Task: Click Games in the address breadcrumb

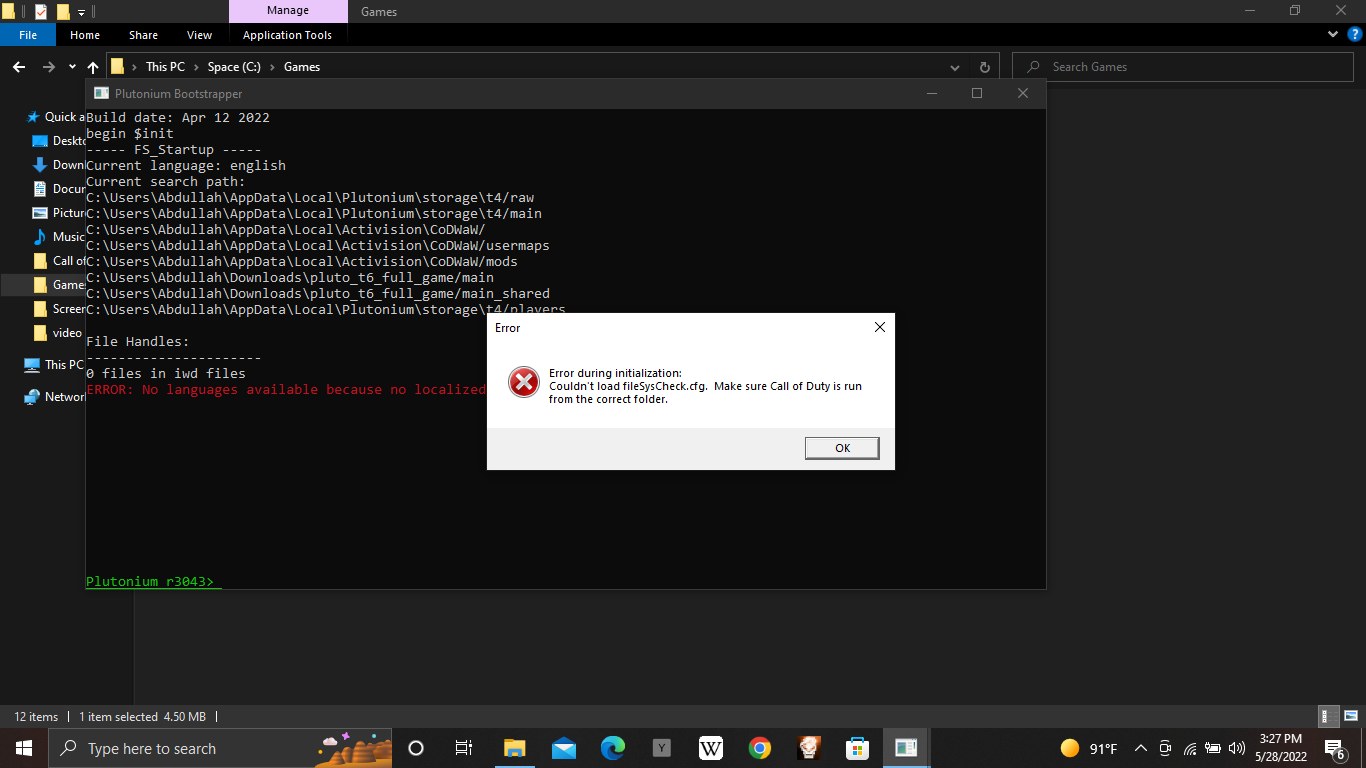Action: [x=302, y=67]
